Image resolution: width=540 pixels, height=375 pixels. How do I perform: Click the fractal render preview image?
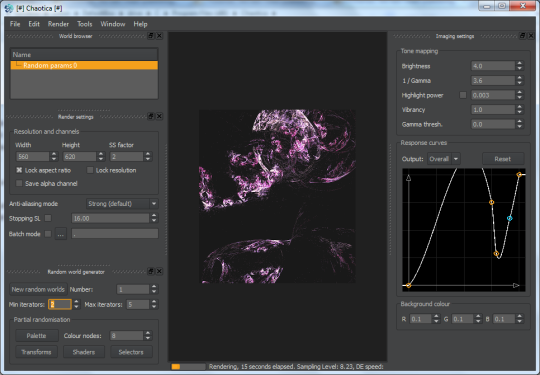(x=277, y=196)
